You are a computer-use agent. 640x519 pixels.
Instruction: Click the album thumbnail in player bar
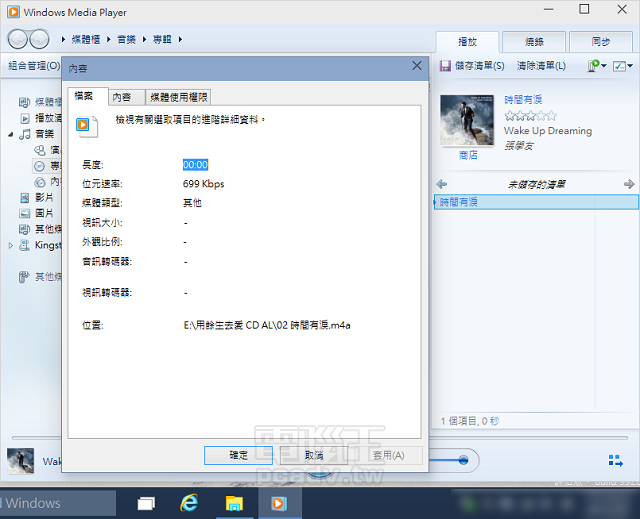click(x=20, y=461)
